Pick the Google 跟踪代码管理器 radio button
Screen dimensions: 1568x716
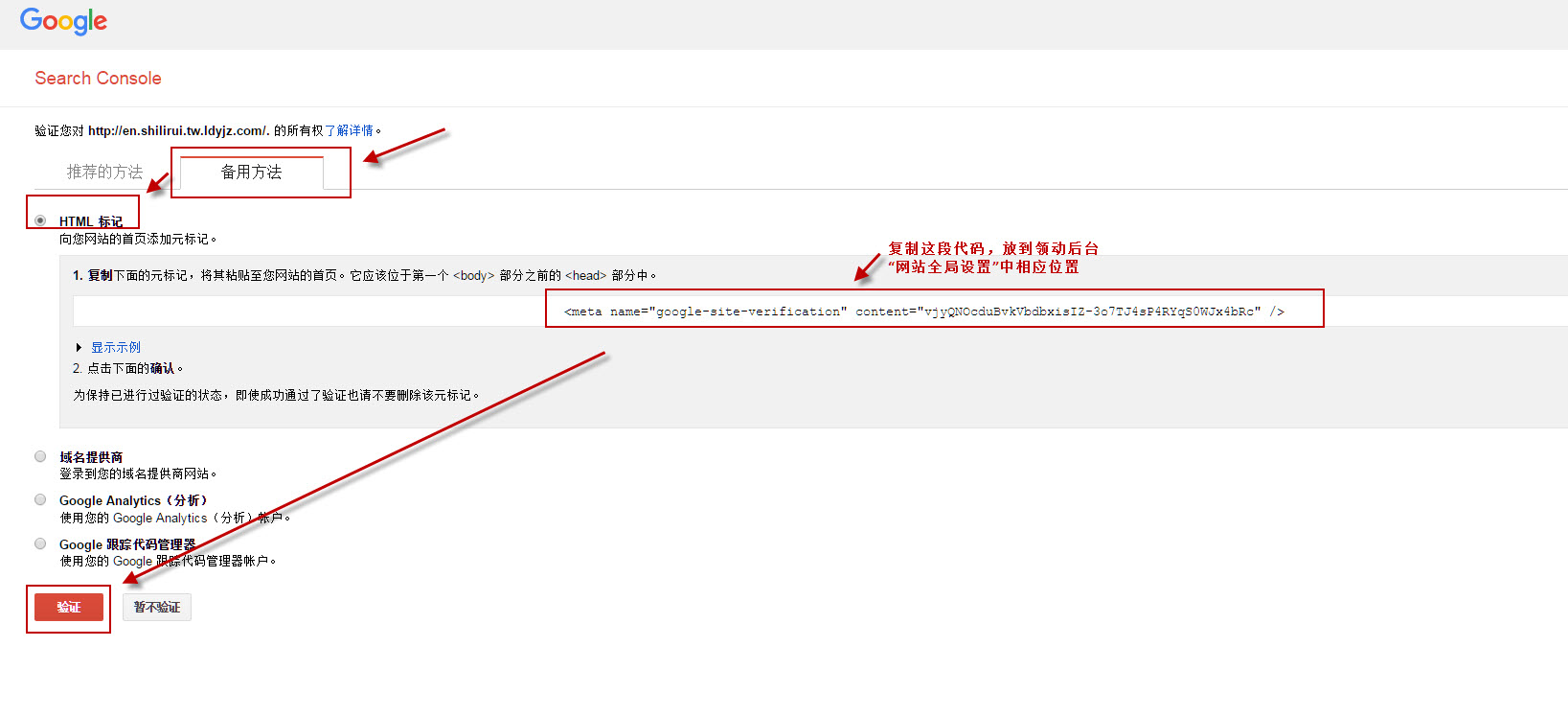click(40, 543)
